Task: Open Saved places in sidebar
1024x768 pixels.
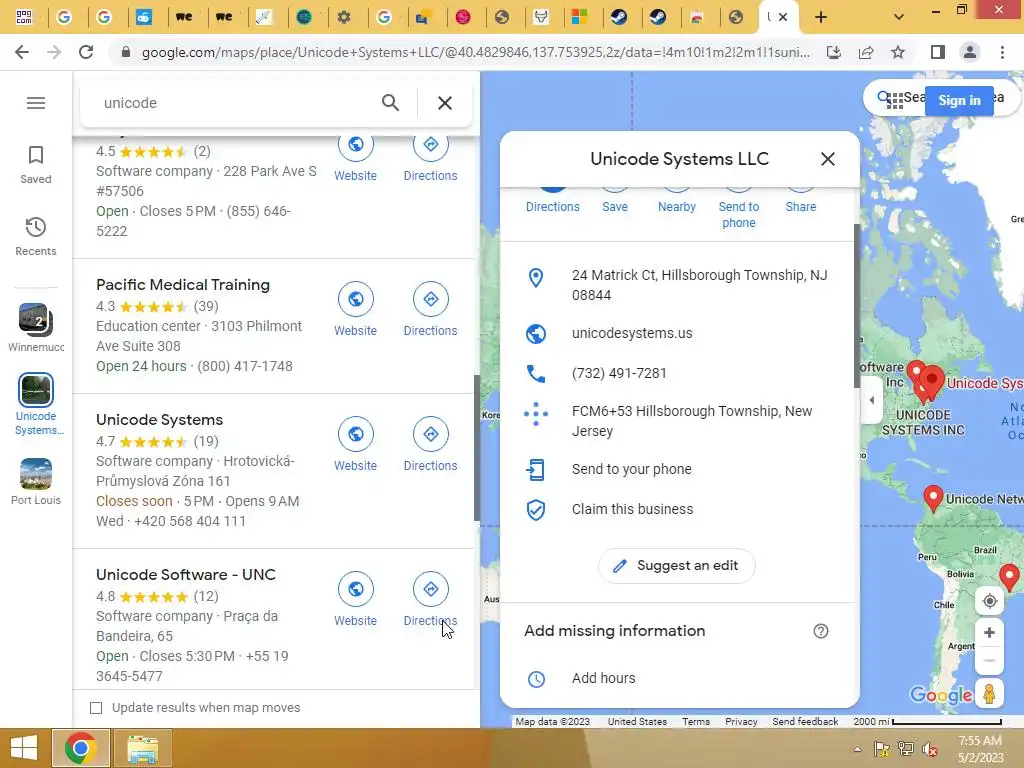Action: (36, 165)
